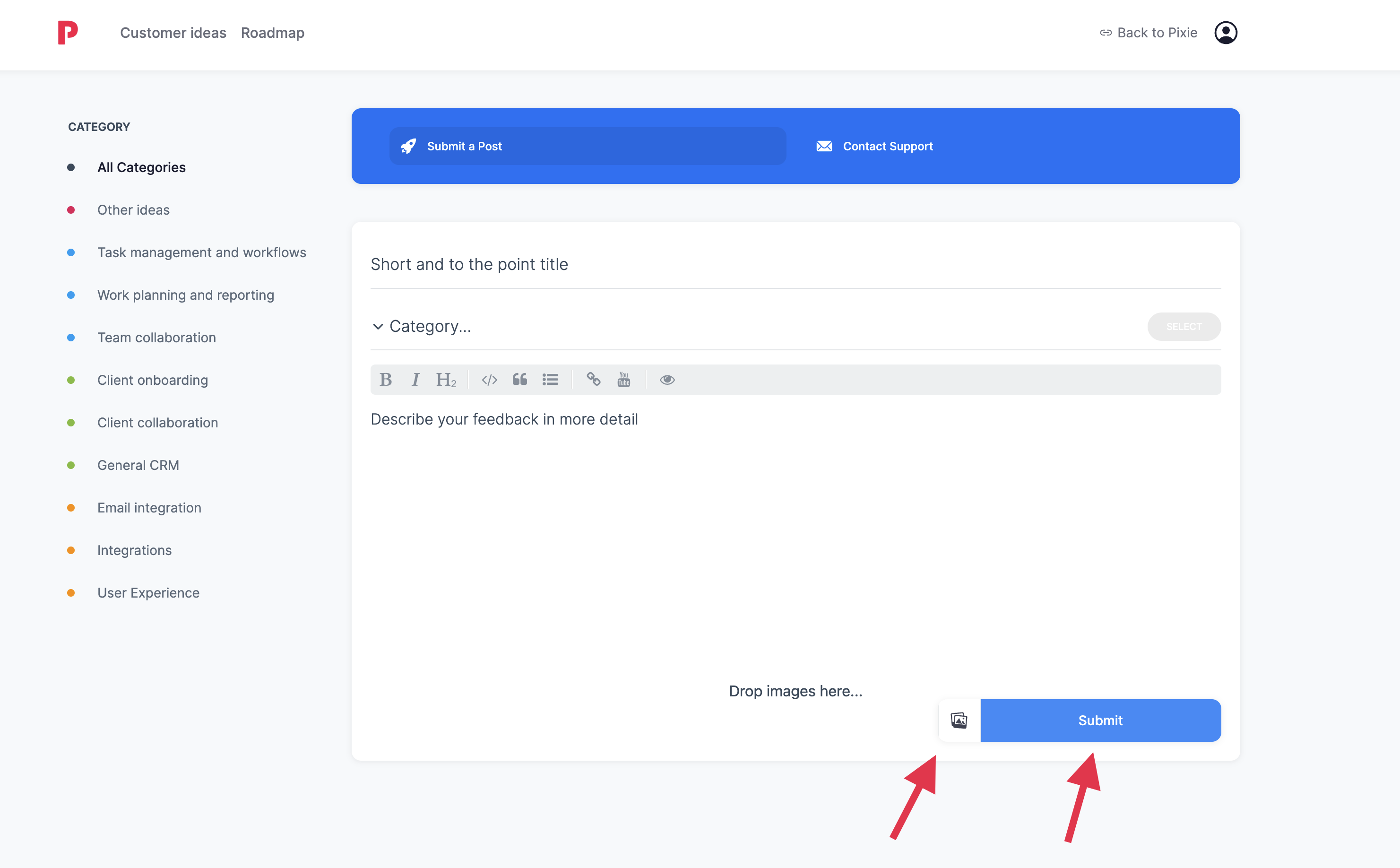Select the Submit a Post tab
1400x868 pixels.
click(587, 147)
